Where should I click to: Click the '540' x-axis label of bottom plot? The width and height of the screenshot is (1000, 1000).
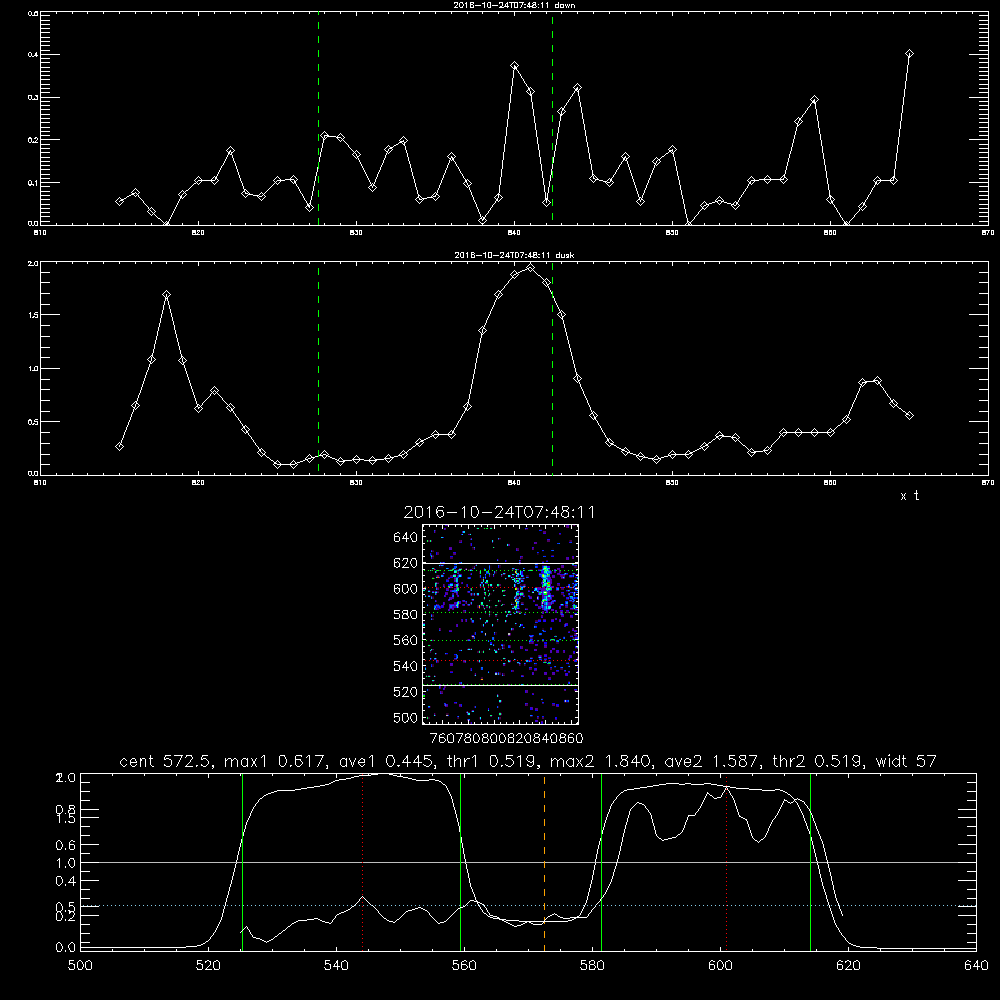pyautogui.click(x=336, y=966)
